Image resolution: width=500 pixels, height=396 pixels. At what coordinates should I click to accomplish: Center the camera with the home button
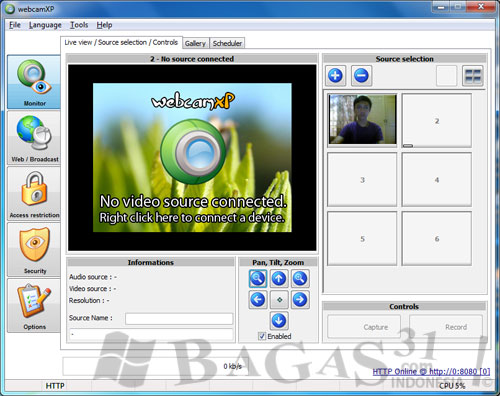(279, 300)
